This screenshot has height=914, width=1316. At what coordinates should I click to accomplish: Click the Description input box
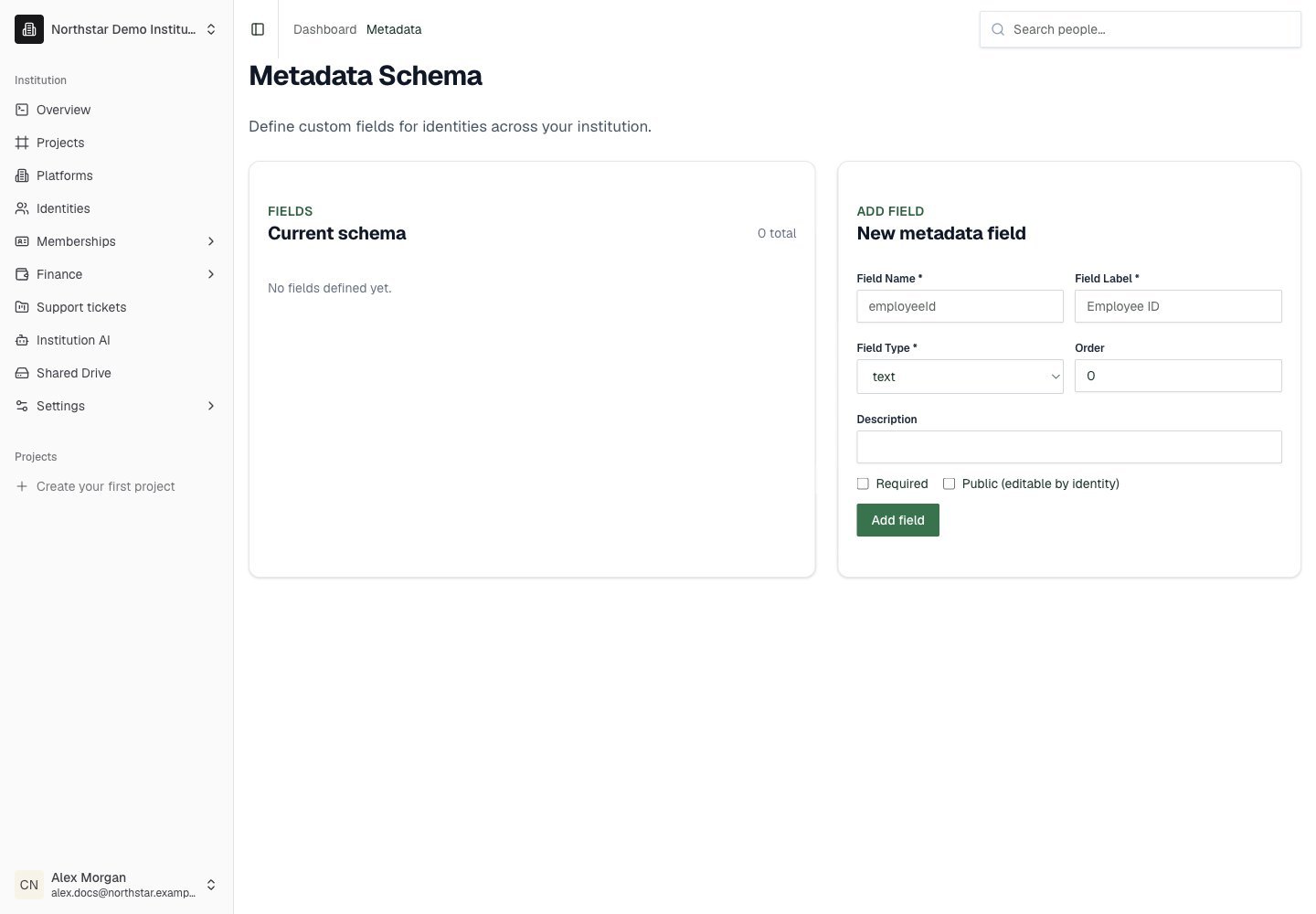click(x=1069, y=447)
